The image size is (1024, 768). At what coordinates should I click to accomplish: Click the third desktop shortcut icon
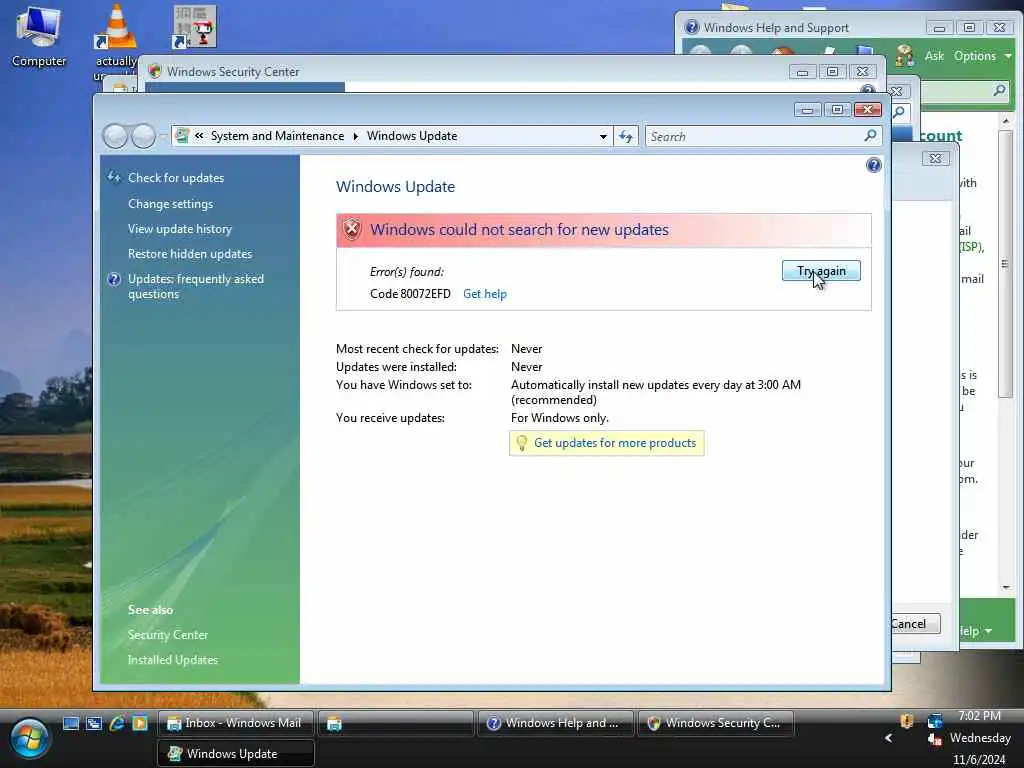pyautogui.click(x=195, y=27)
